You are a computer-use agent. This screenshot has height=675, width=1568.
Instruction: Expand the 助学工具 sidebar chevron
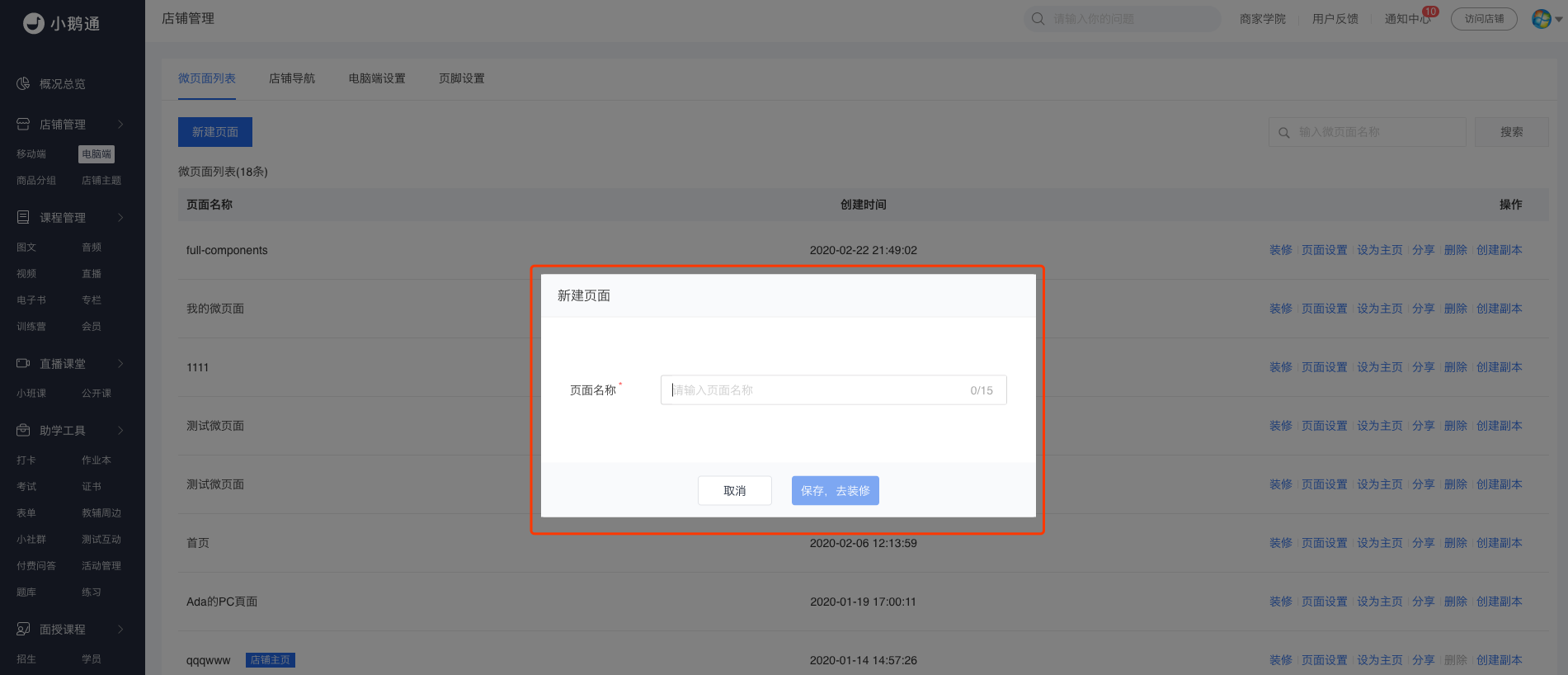(x=120, y=430)
